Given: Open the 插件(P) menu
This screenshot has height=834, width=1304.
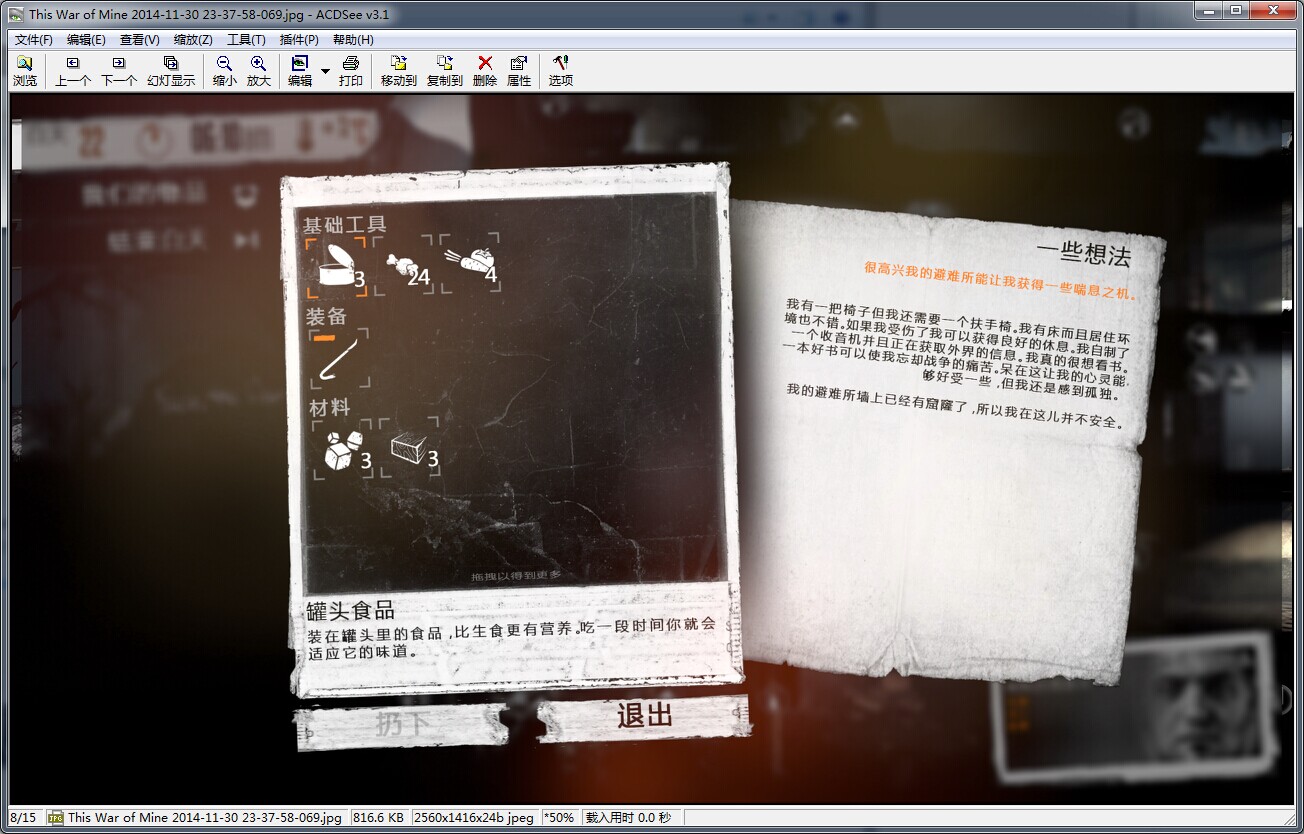Looking at the screenshot, I should pos(299,40).
